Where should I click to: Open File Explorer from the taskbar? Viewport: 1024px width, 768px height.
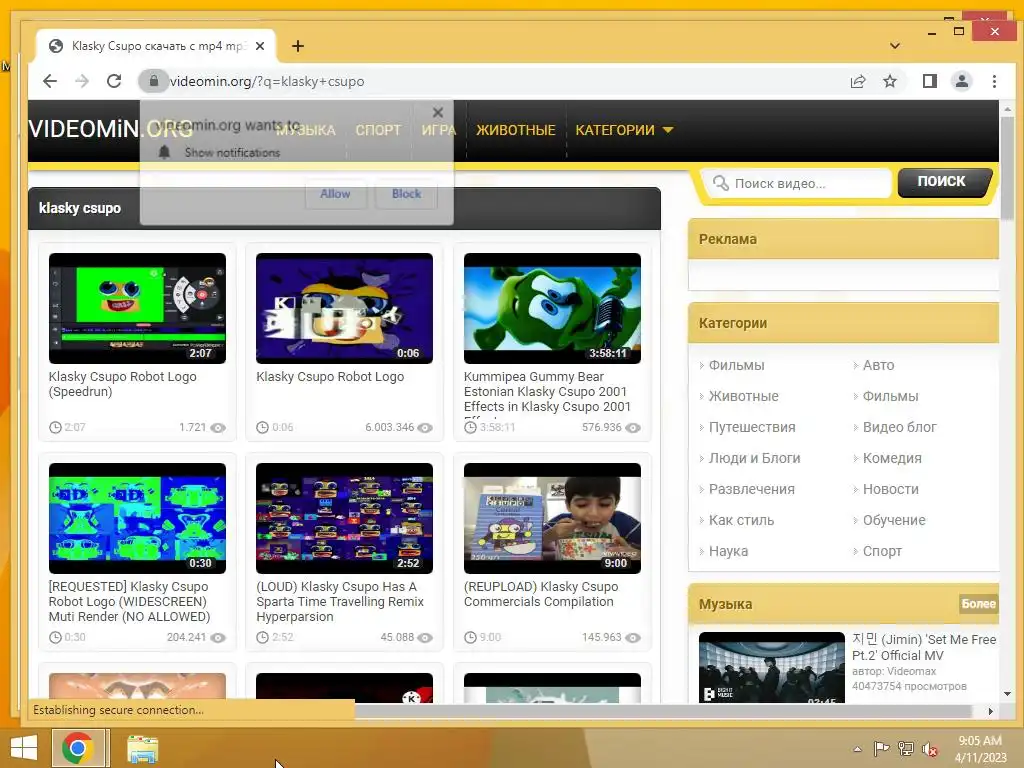pos(142,749)
